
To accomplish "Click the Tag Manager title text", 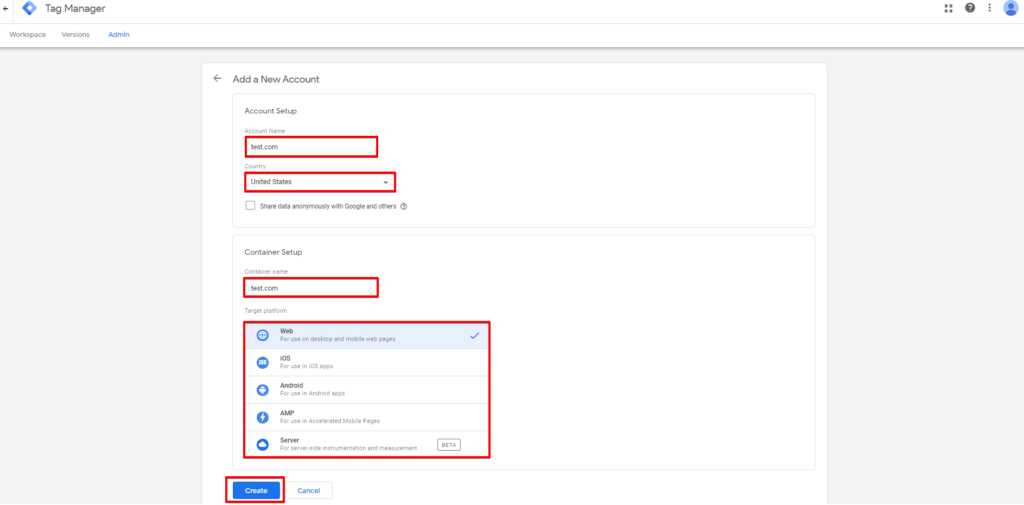I will coord(75,8).
